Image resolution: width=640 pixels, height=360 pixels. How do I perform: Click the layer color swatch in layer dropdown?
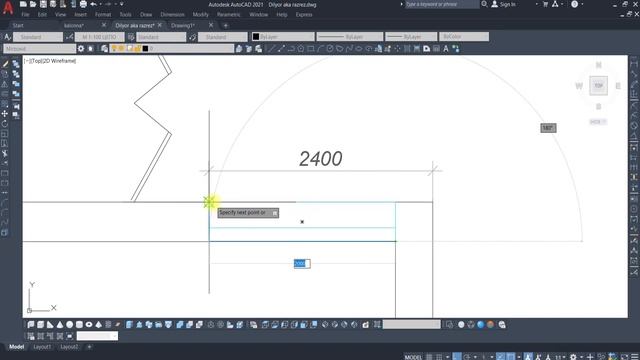pos(145,49)
